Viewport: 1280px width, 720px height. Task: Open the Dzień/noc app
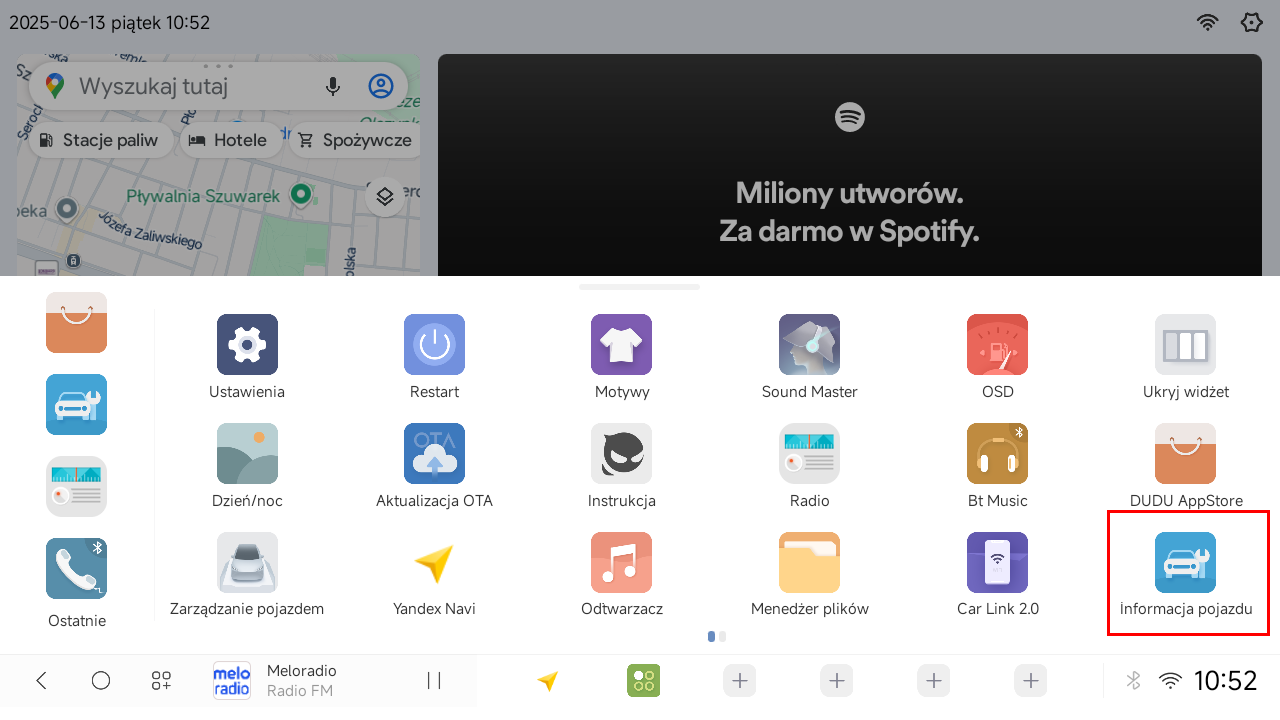[247, 454]
